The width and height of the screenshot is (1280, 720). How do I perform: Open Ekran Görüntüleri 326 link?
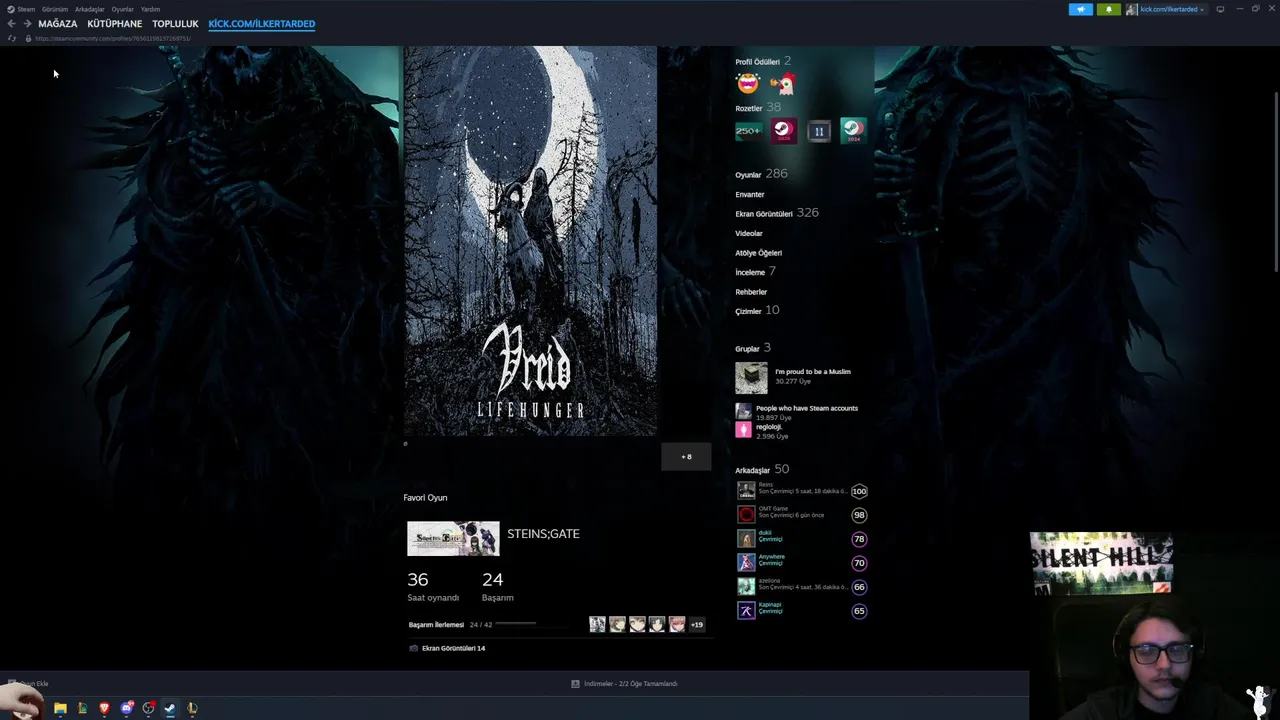pyautogui.click(x=777, y=213)
